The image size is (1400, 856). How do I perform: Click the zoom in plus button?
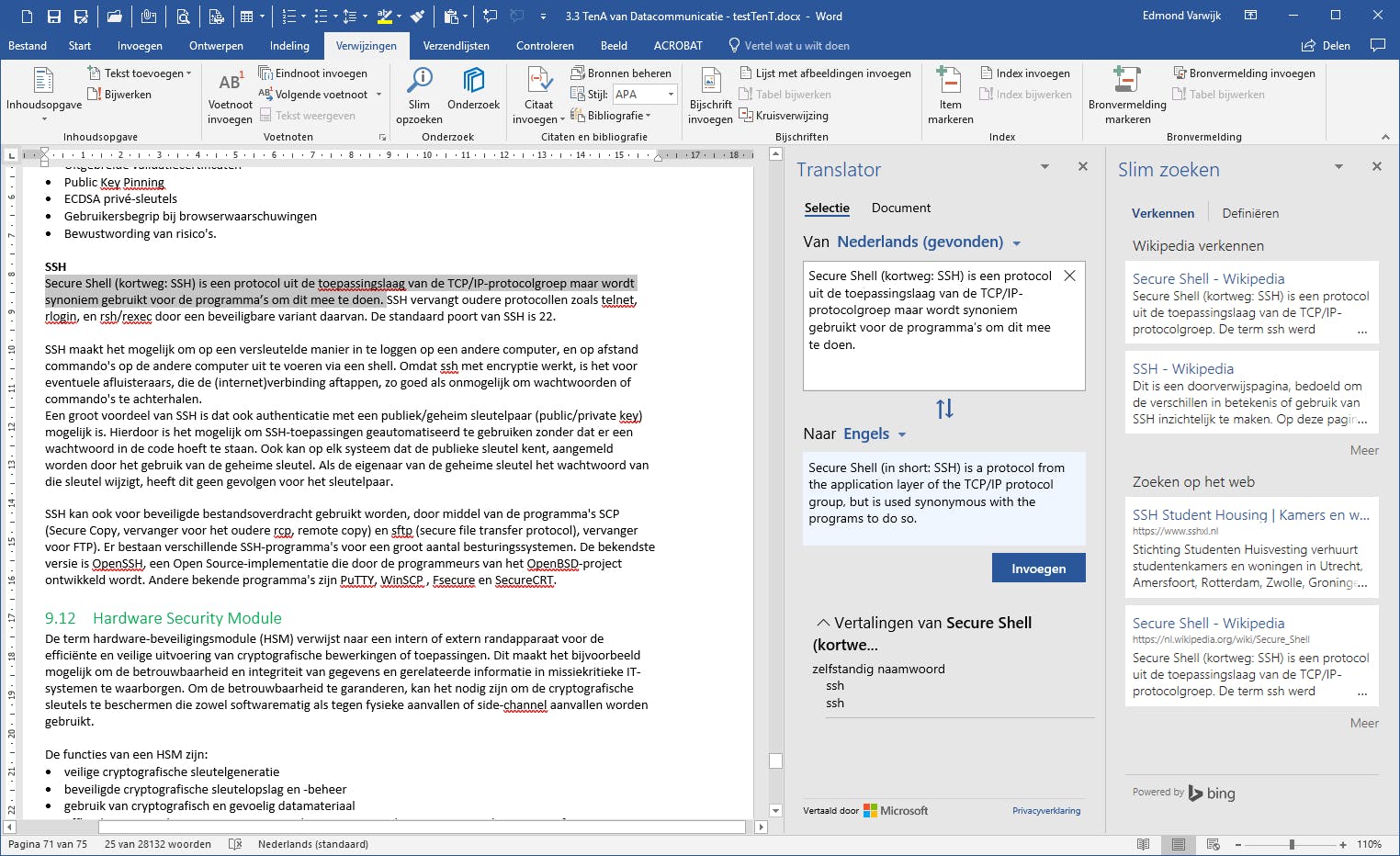[1343, 844]
